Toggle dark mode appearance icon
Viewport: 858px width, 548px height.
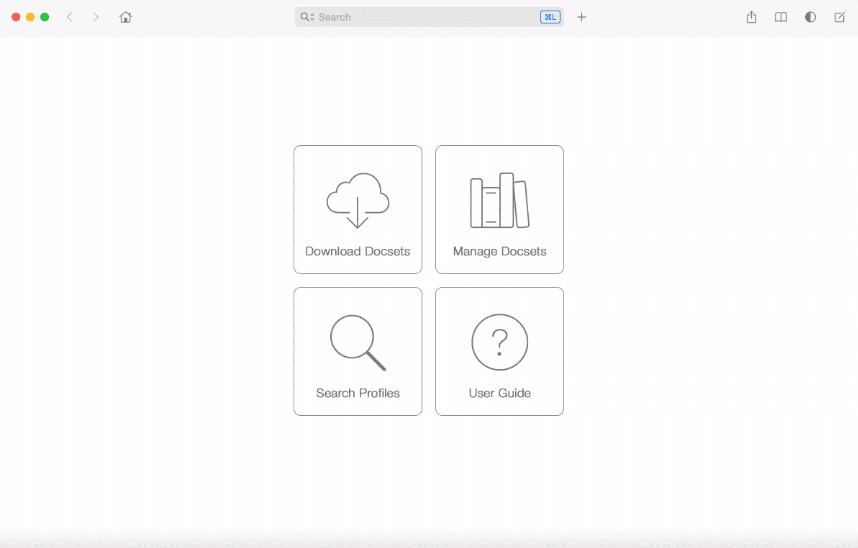[x=810, y=17]
